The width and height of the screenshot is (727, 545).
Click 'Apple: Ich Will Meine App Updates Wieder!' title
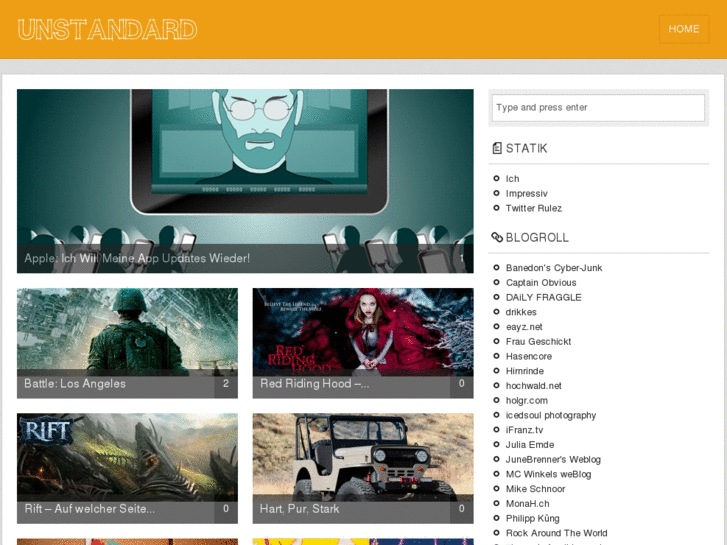137,258
